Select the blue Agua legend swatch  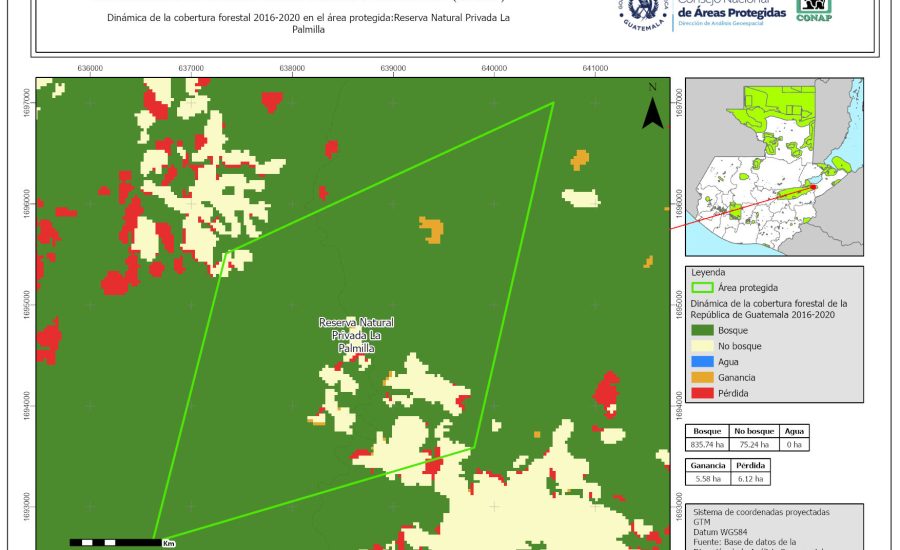(704, 362)
